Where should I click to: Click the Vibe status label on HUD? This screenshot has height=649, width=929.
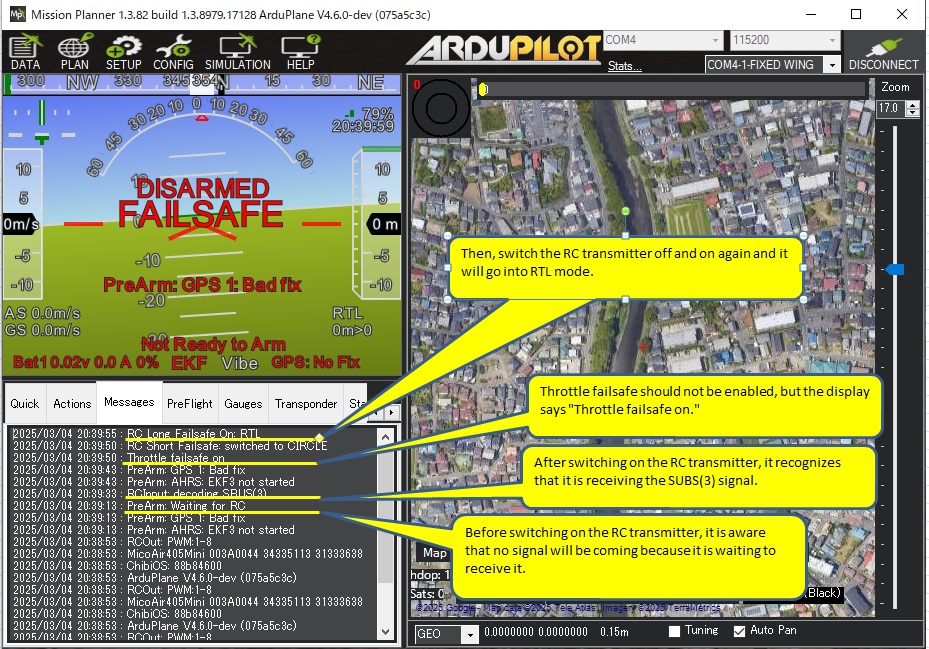pyautogui.click(x=240, y=363)
